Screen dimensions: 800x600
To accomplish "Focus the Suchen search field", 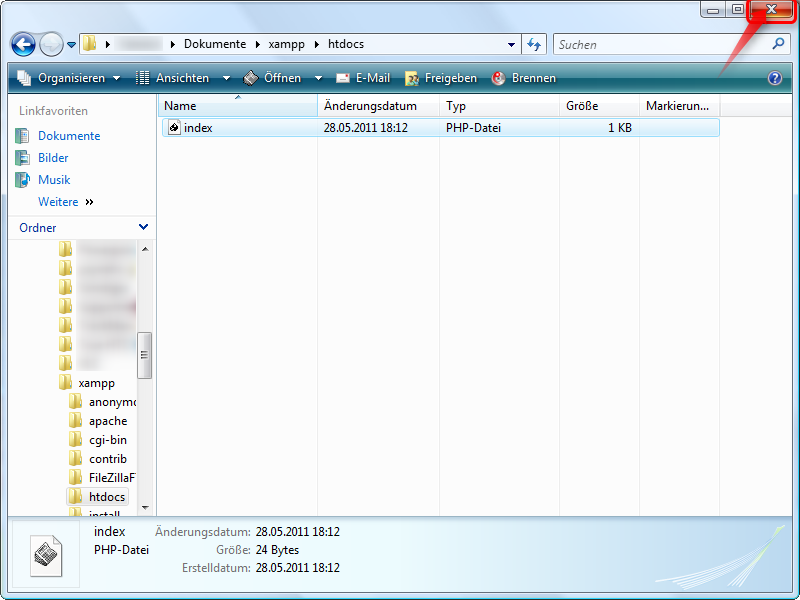I will 663,44.
